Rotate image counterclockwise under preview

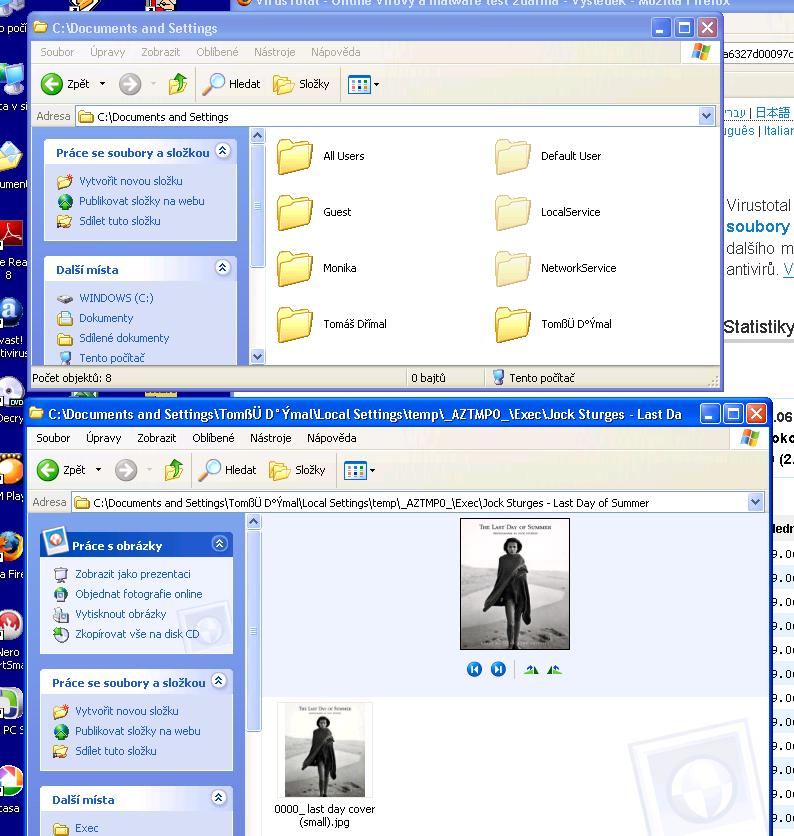pyautogui.click(x=554, y=670)
